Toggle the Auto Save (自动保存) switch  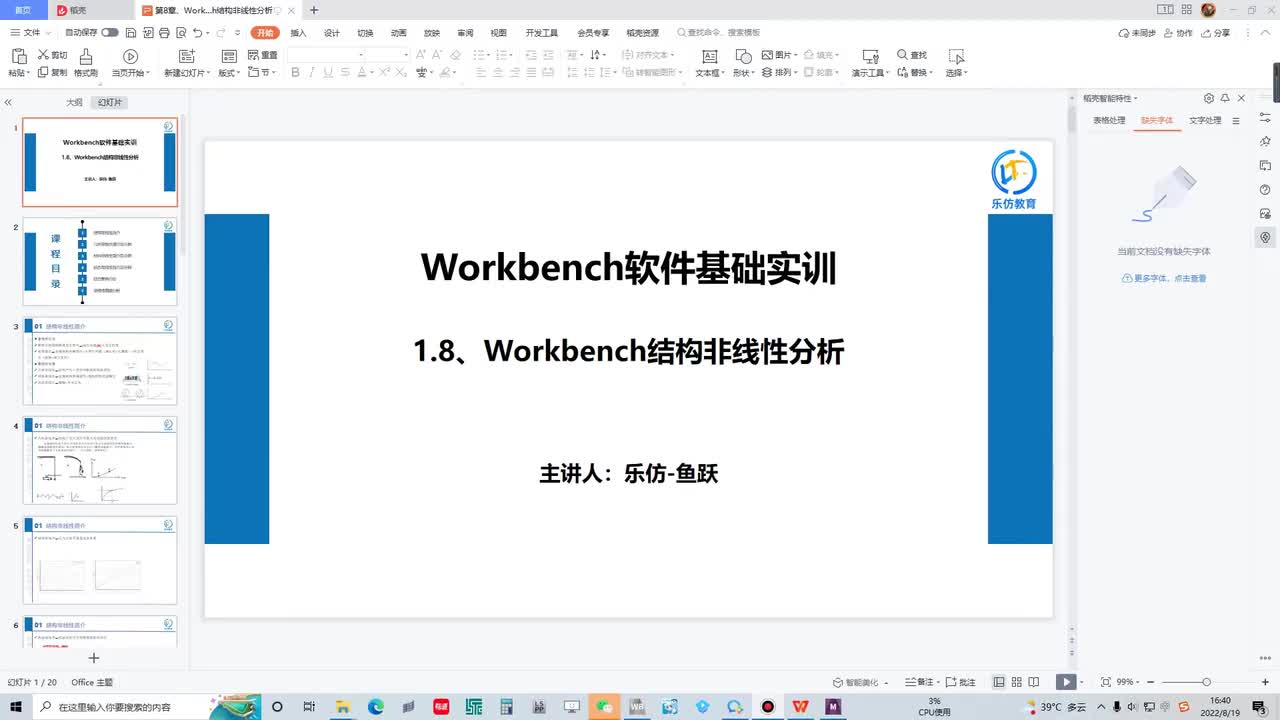pyautogui.click(x=109, y=33)
